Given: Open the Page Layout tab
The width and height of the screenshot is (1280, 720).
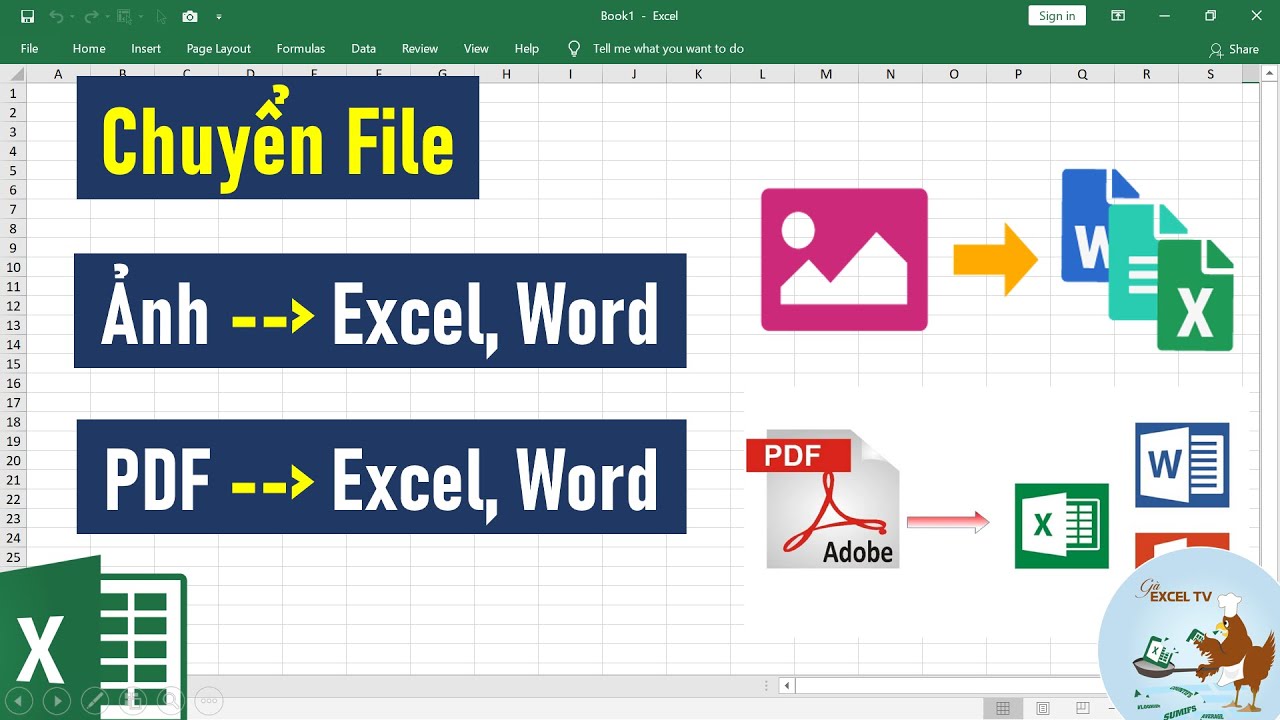Looking at the screenshot, I should coord(218,48).
